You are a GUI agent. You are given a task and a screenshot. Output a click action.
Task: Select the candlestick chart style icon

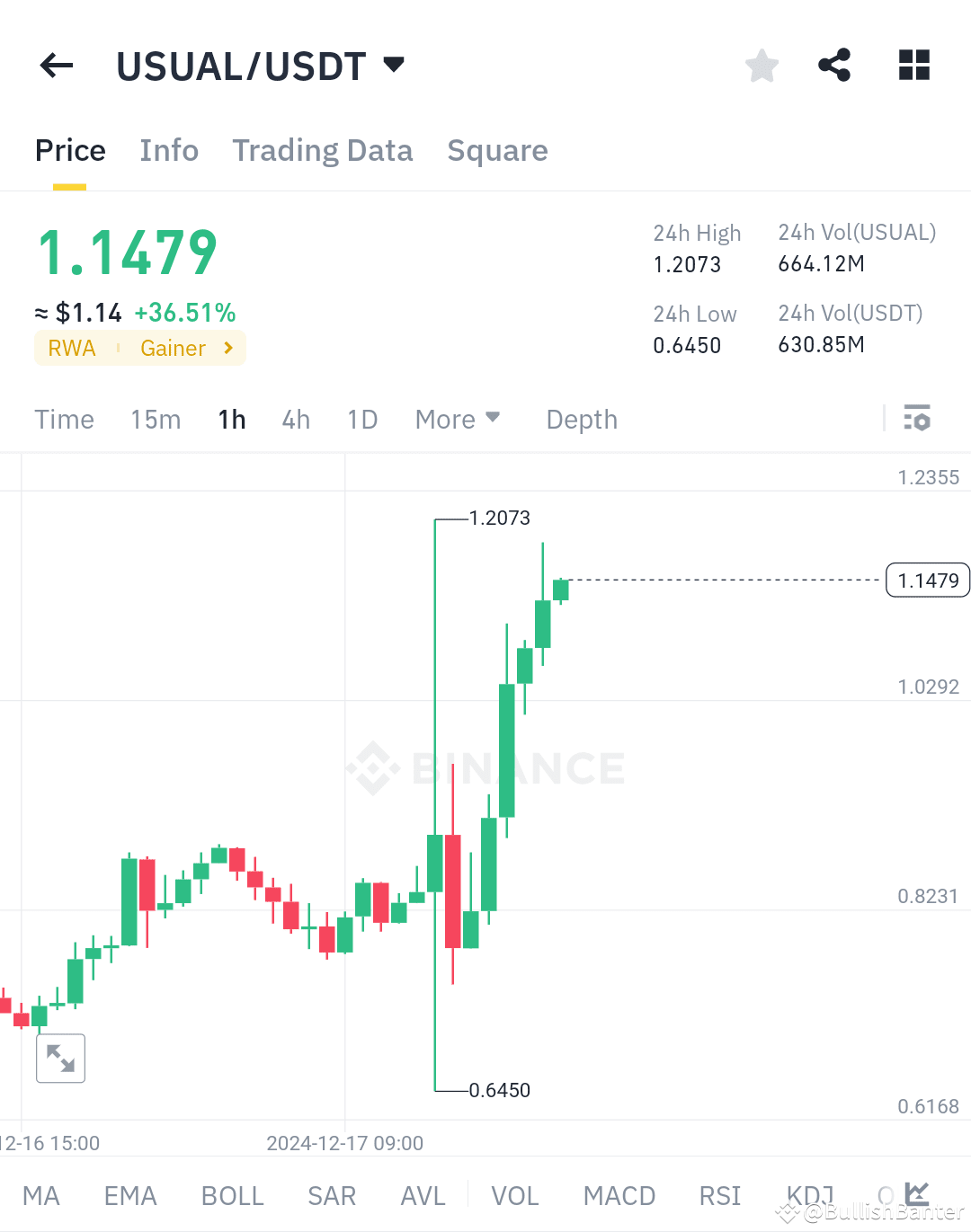(915, 1193)
